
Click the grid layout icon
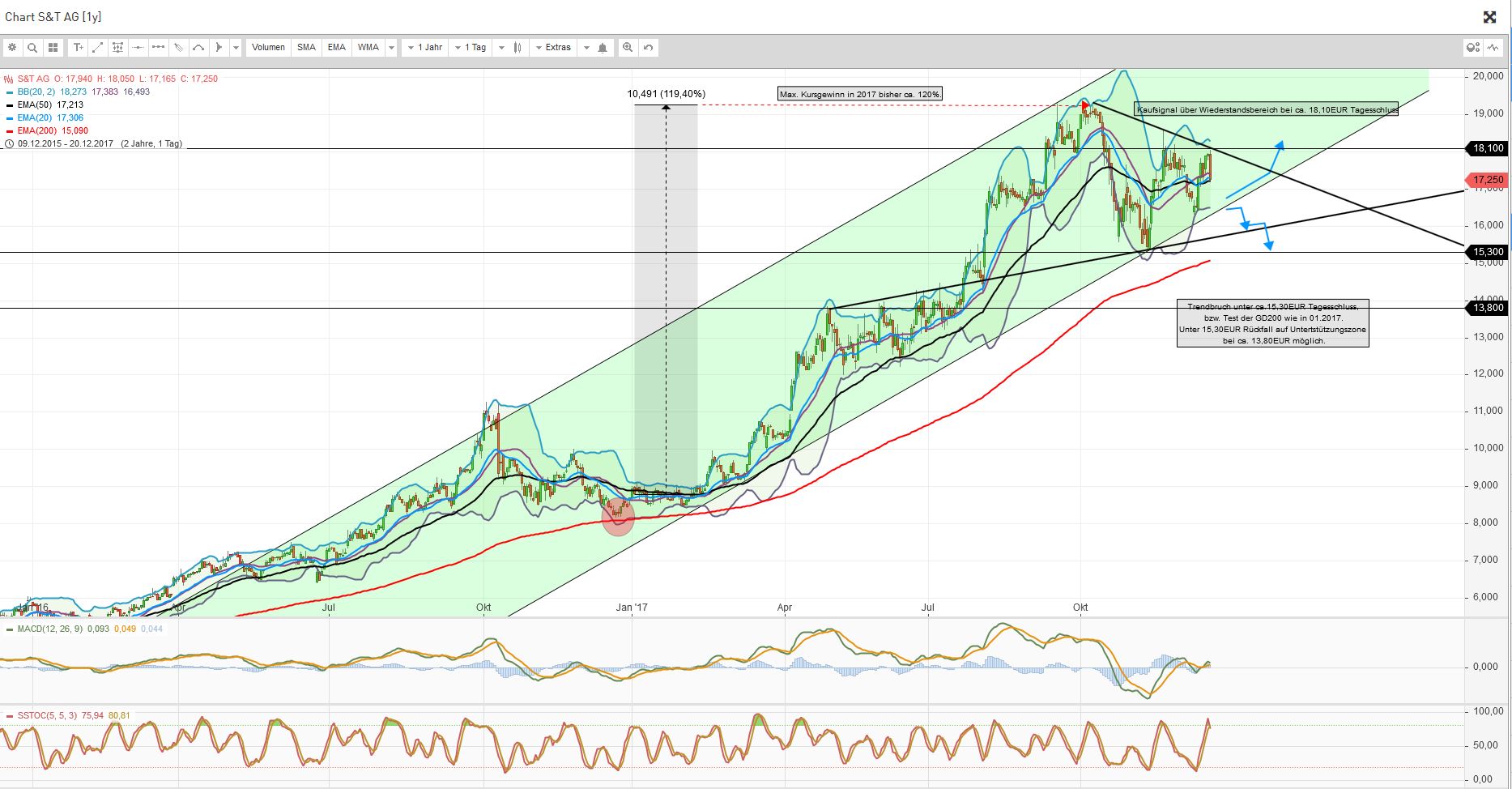(x=53, y=47)
